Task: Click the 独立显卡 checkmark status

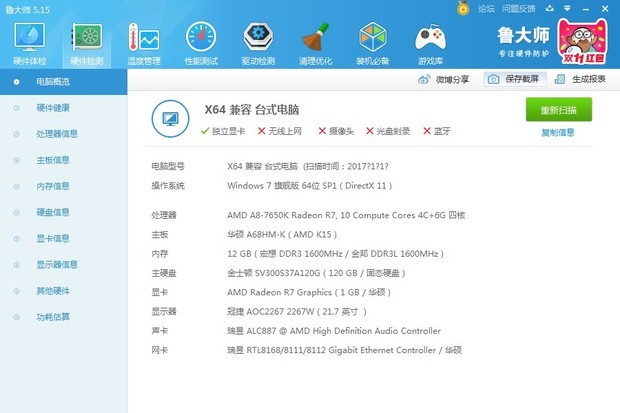Action: (x=223, y=131)
